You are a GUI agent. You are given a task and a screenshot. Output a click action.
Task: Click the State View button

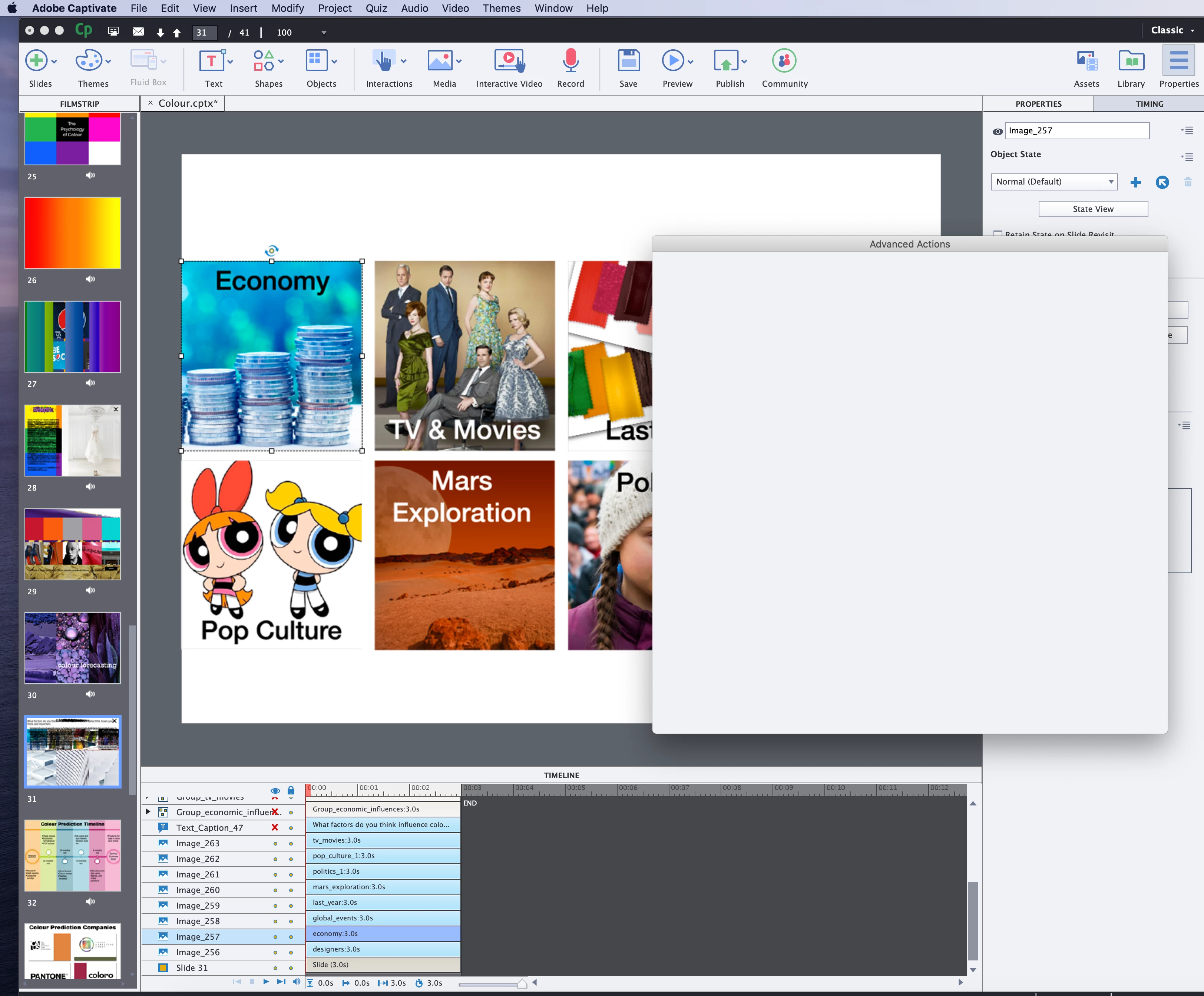pyautogui.click(x=1093, y=209)
